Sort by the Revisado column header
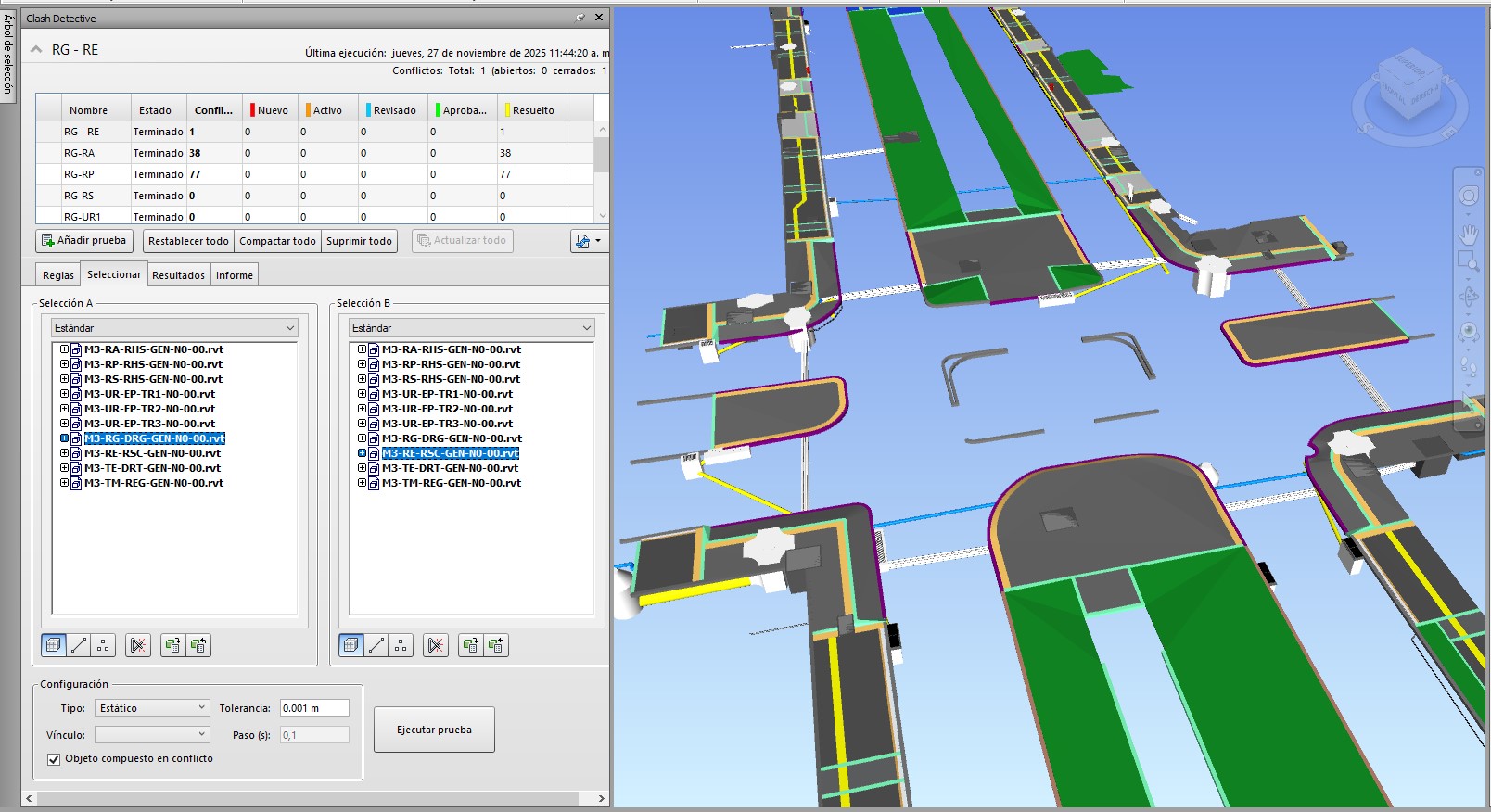This screenshot has width=1491, height=812. pos(393,110)
